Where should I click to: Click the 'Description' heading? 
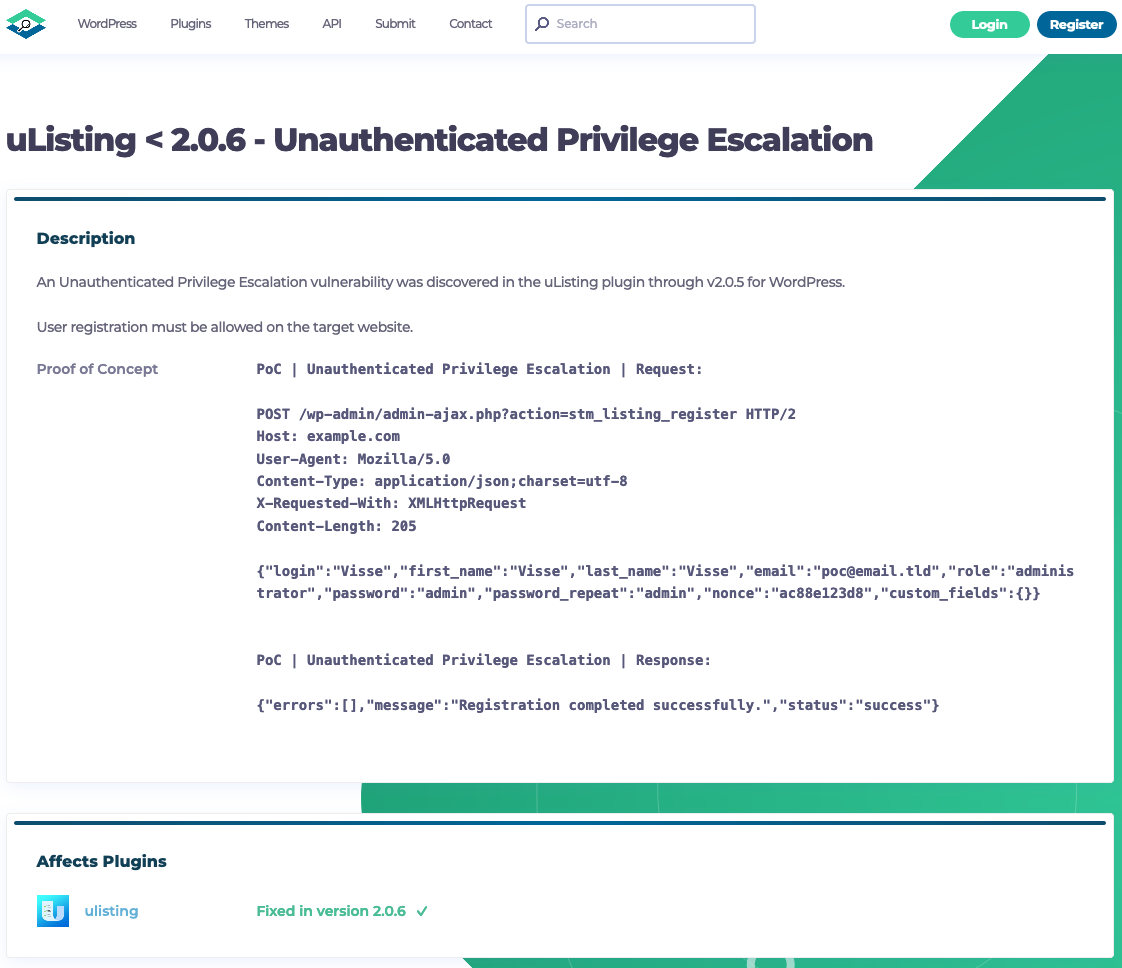[x=86, y=238]
